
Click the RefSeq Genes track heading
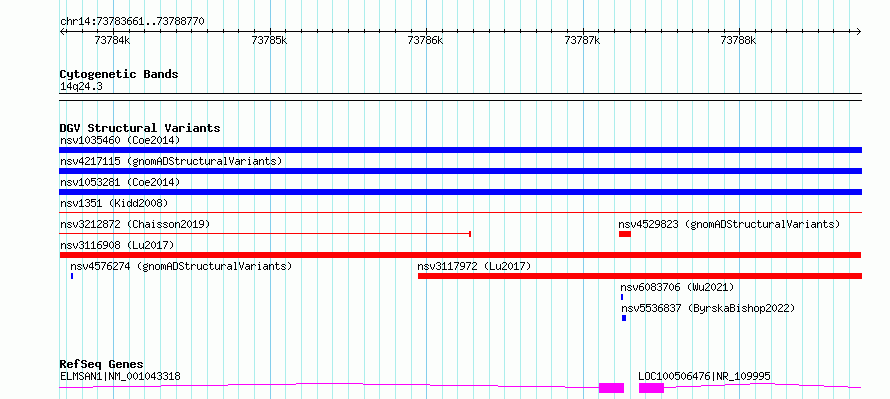(x=102, y=364)
